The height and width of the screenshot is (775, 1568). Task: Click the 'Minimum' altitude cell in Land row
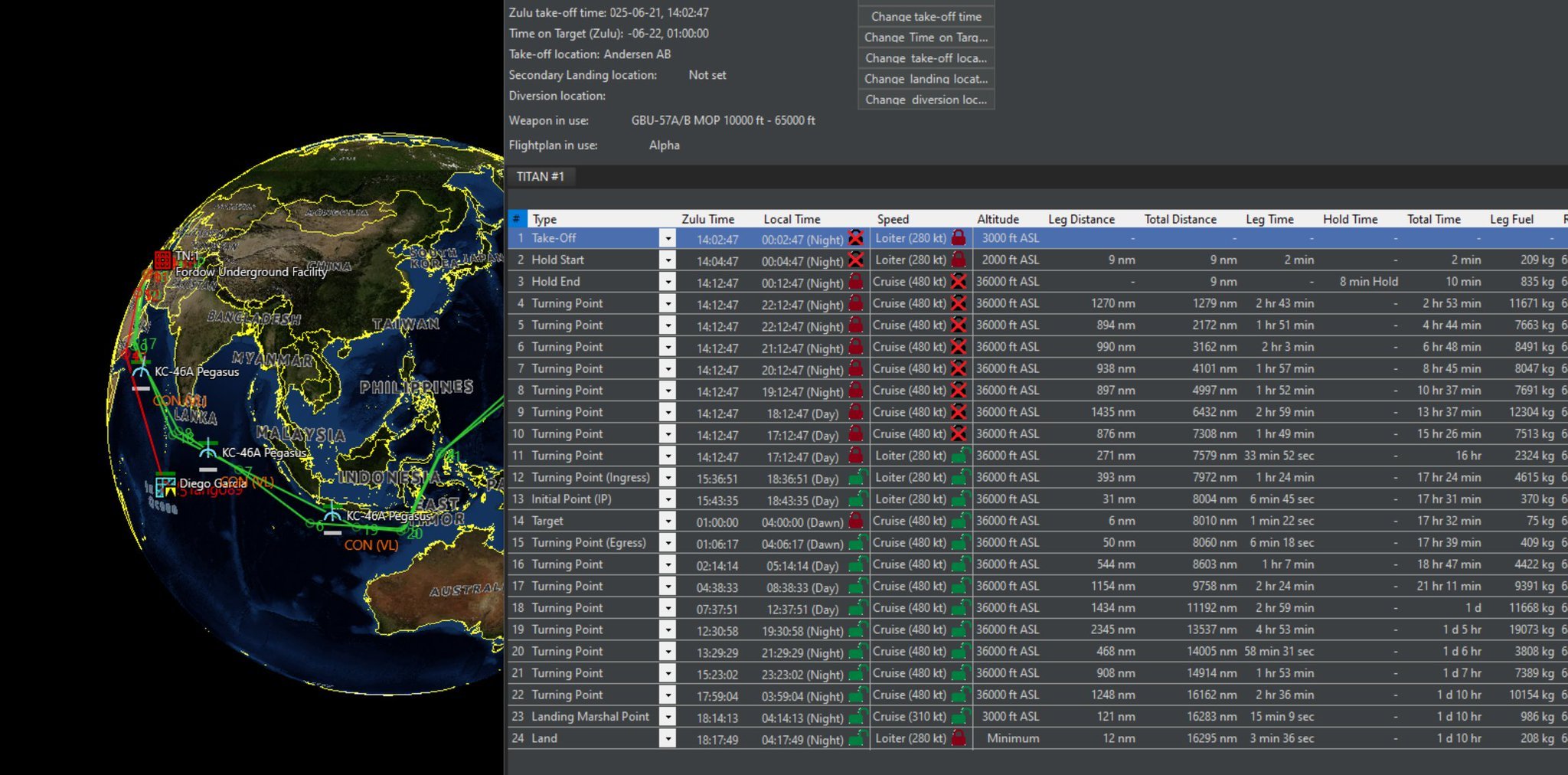(1012, 738)
